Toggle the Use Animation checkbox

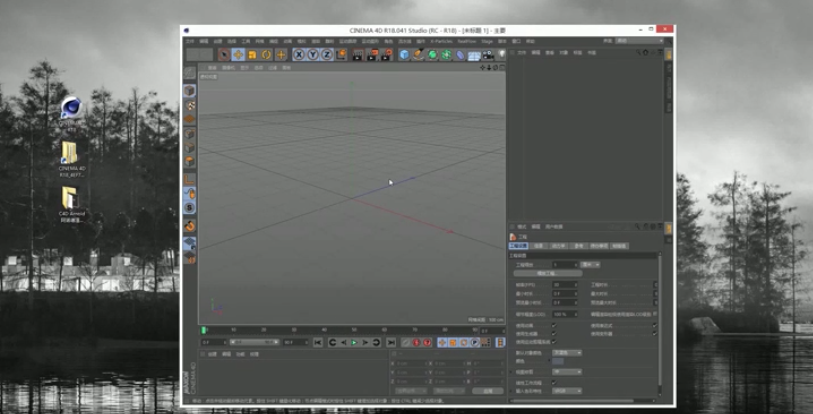[553, 325]
